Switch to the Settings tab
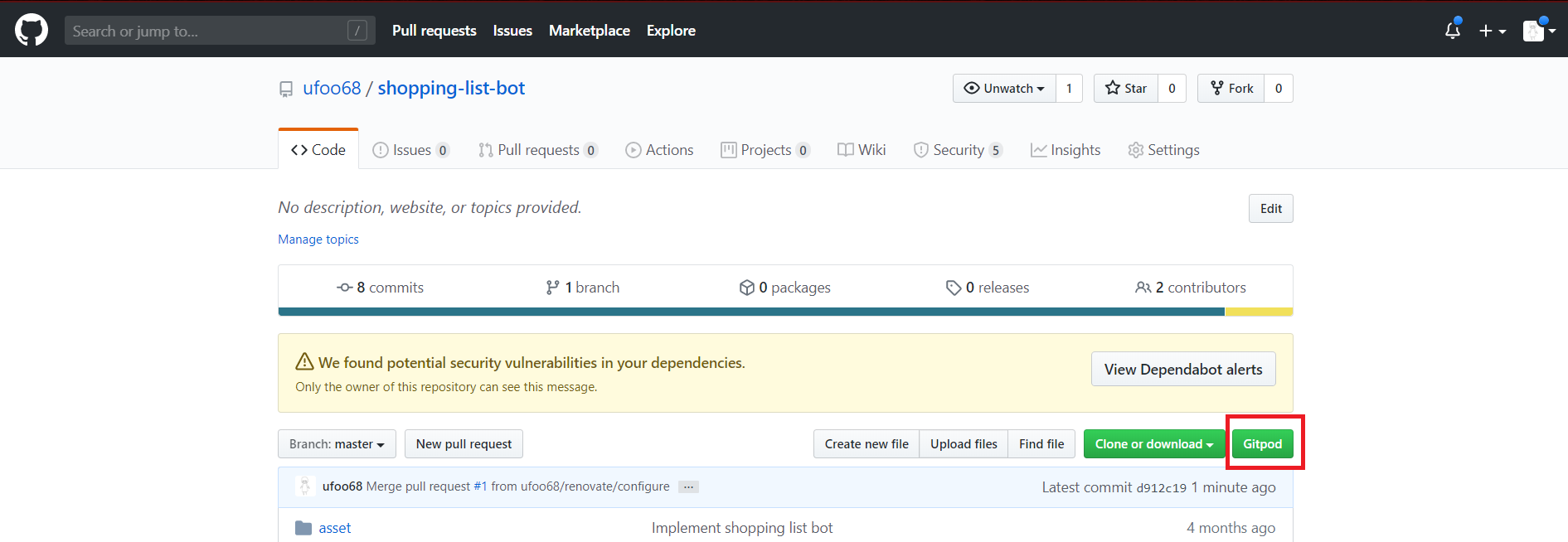 [x=1163, y=150]
